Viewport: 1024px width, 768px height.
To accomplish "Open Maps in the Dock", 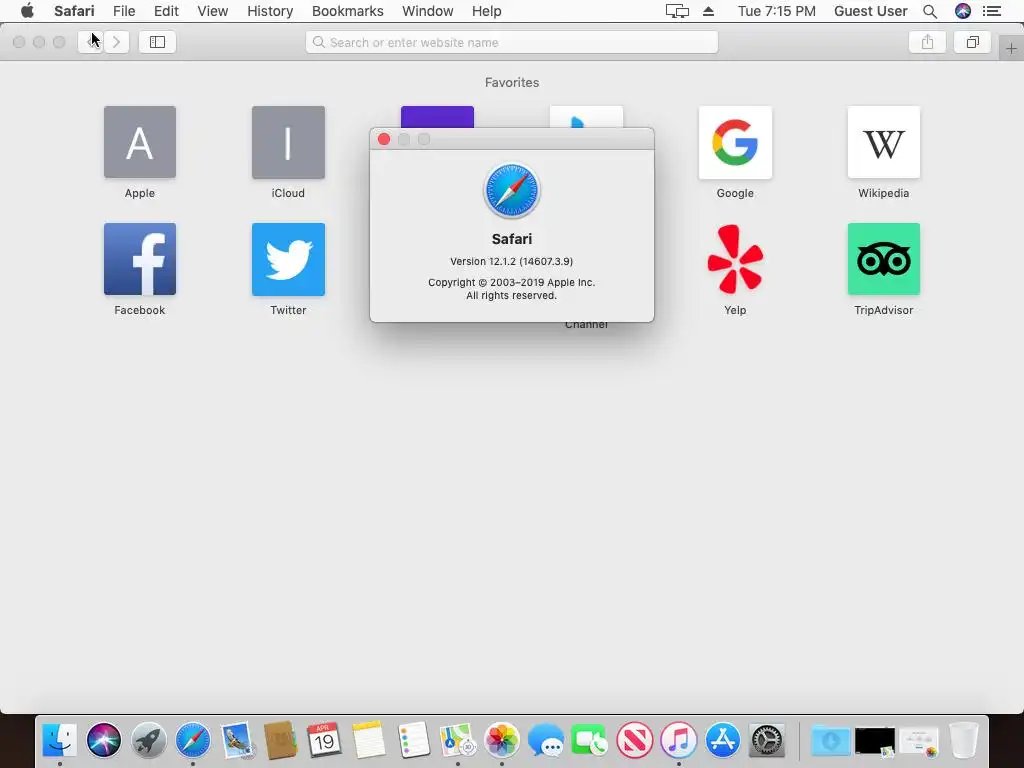I will tap(457, 740).
